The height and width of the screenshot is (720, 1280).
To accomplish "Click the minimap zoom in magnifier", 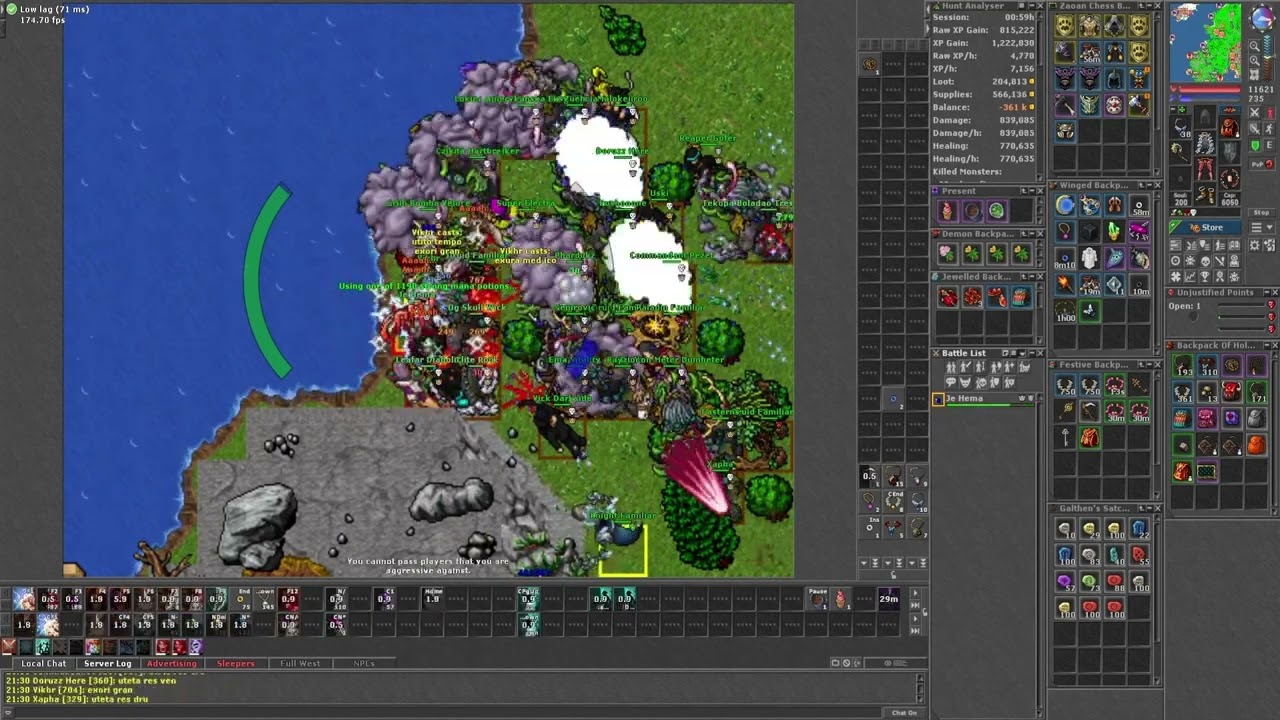I will (1255, 60).
